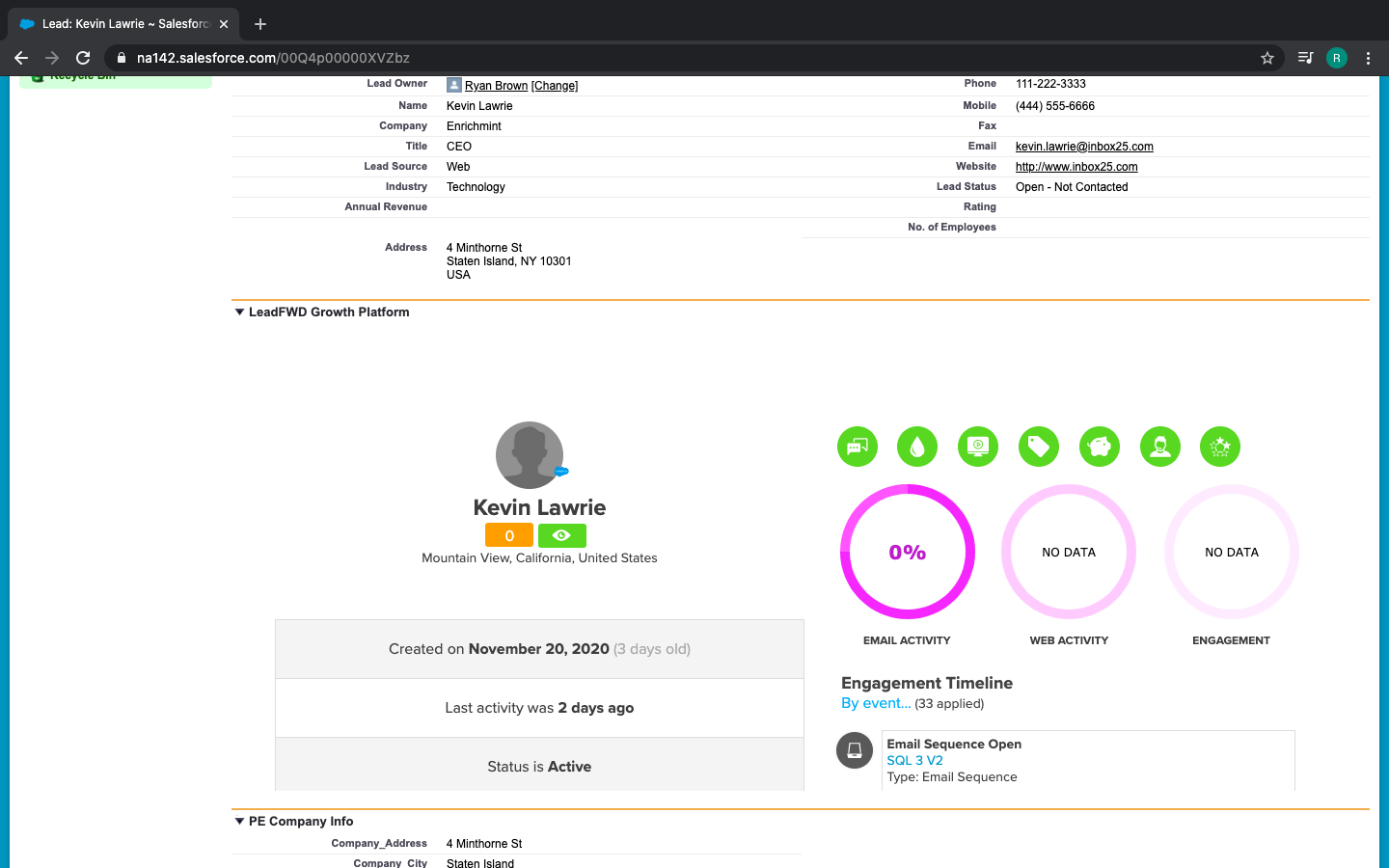Click the Engagement NO DATA ring
Viewport: 1389px width, 868px height.
coord(1232,552)
